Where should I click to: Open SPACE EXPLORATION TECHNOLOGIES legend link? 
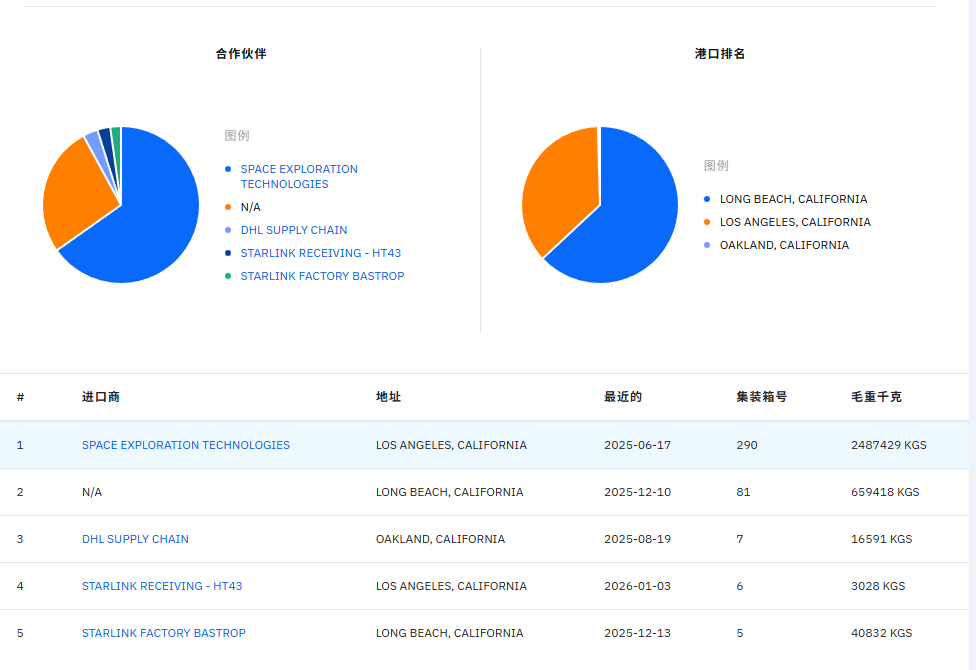tap(299, 176)
